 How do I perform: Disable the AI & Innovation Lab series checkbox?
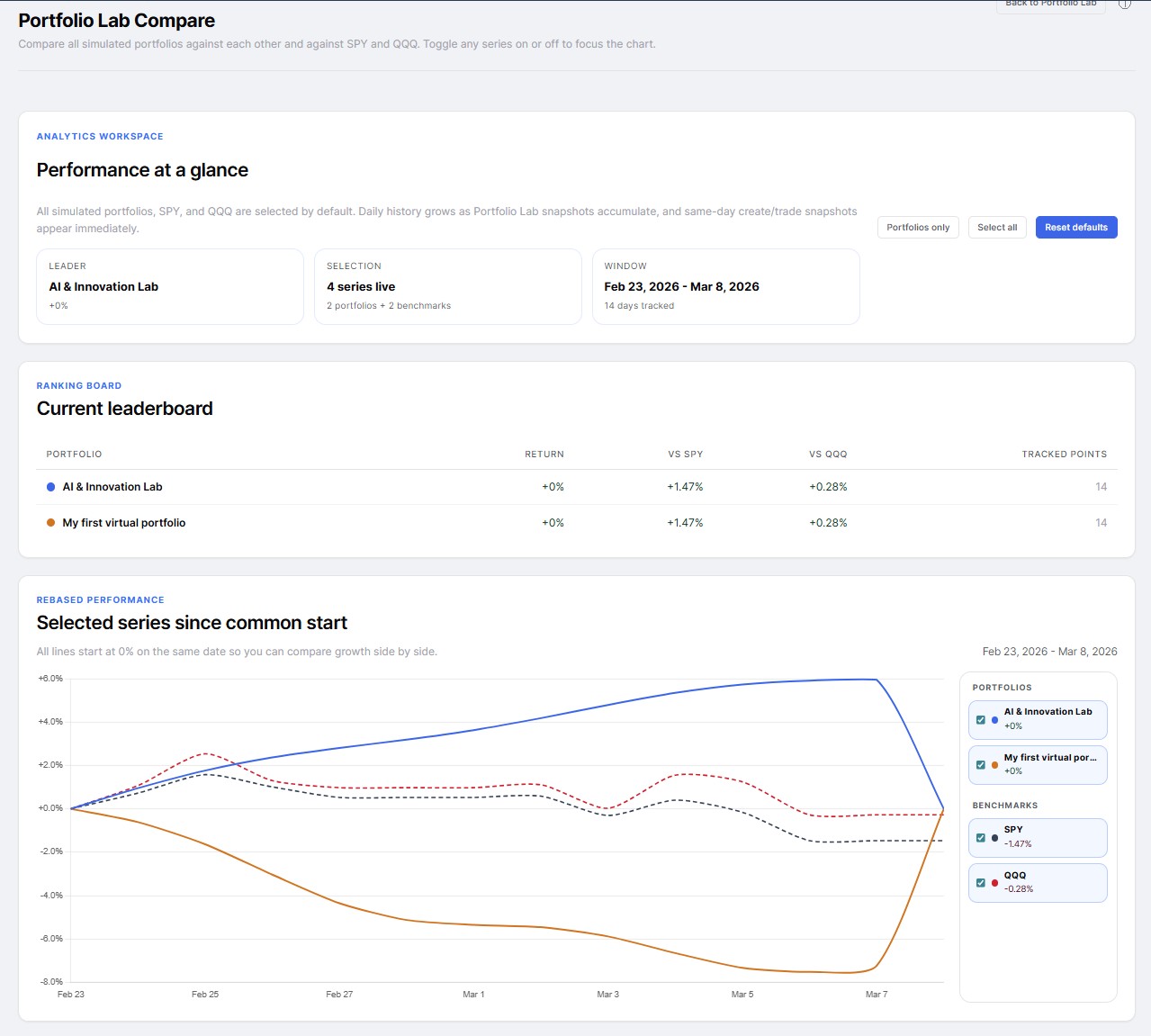tap(981, 719)
